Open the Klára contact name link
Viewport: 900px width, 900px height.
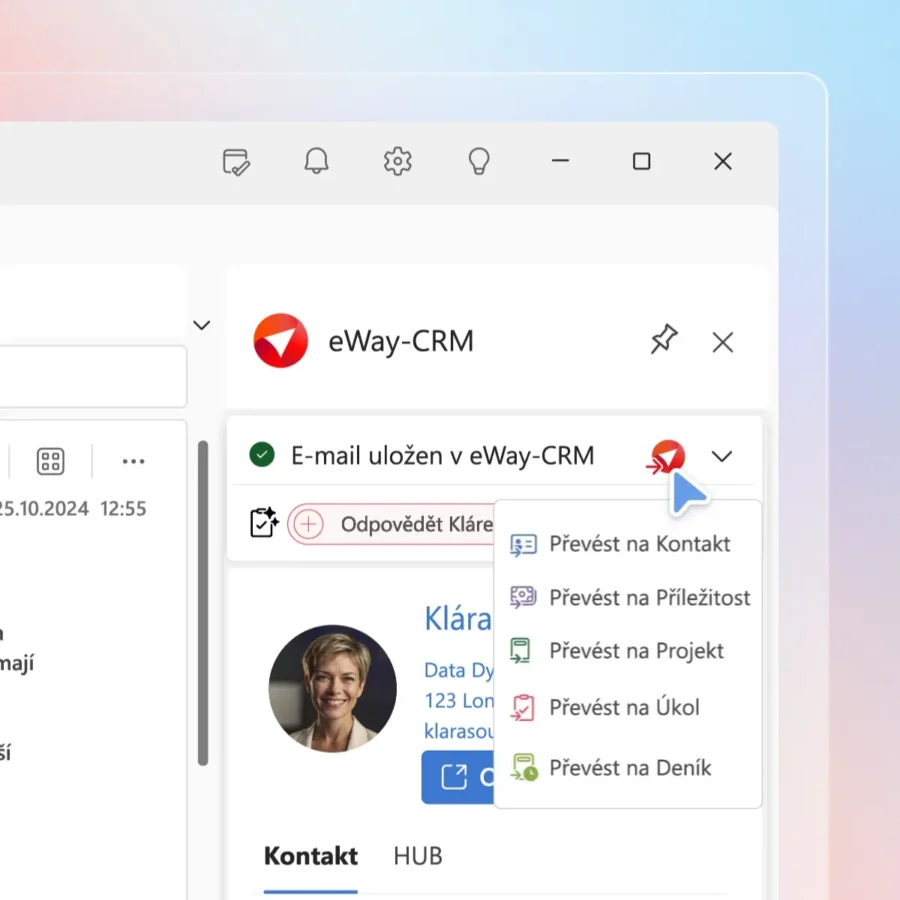coord(458,619)
